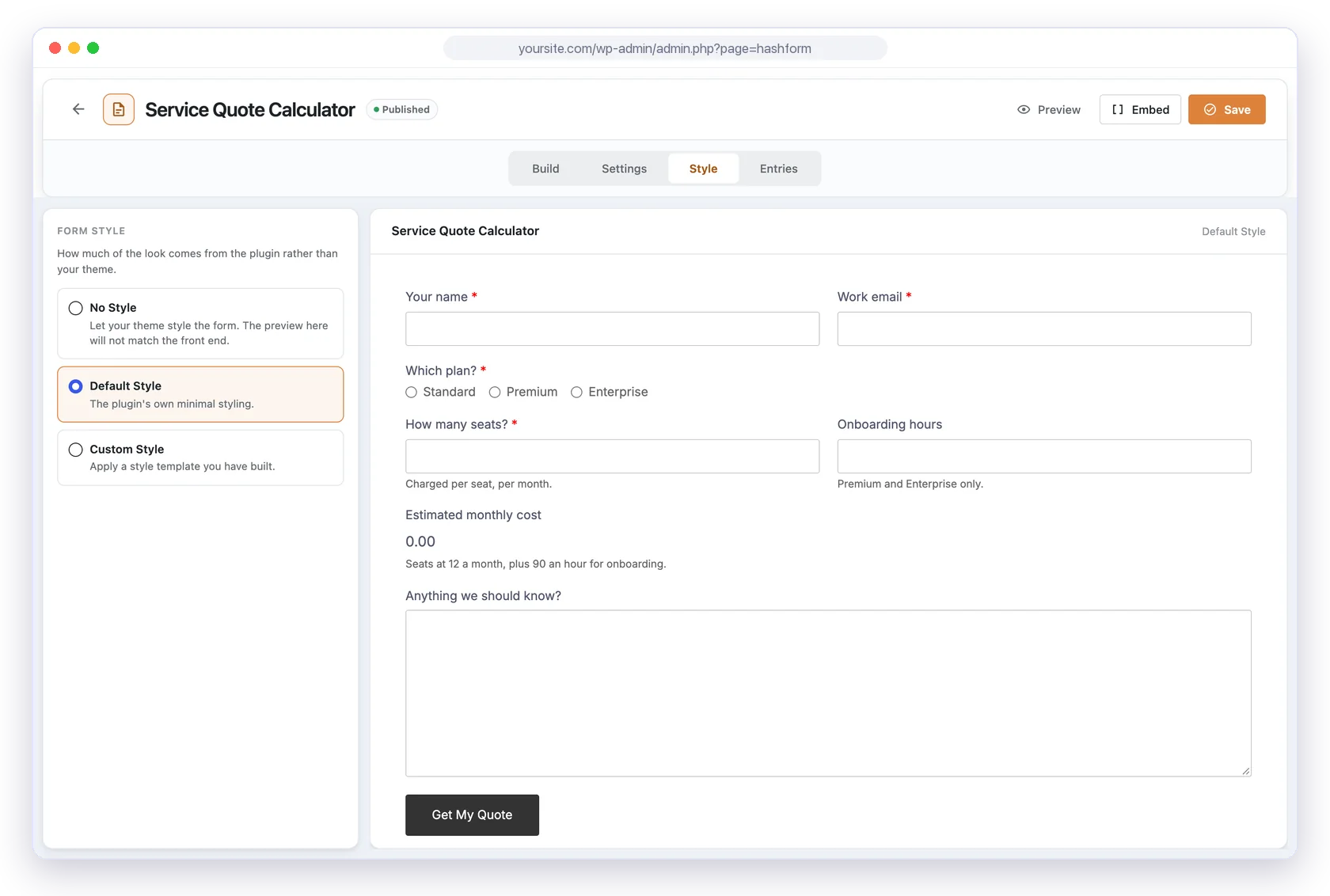Open the Entries tab

(779, 169)
